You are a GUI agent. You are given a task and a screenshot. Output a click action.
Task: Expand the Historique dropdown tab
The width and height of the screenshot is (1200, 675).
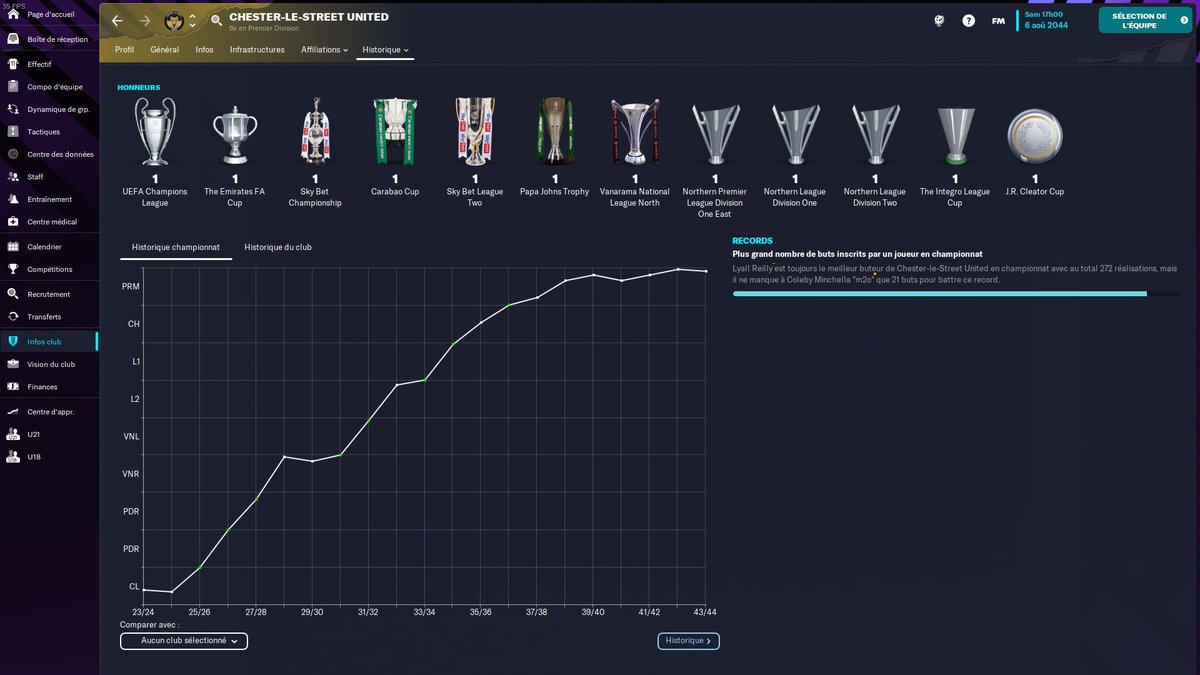point(386,49)
